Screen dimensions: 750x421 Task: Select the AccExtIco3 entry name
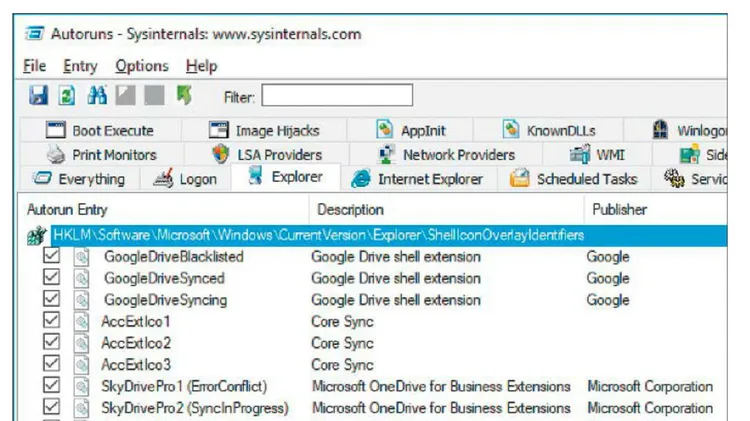click(x=136, y=365)
